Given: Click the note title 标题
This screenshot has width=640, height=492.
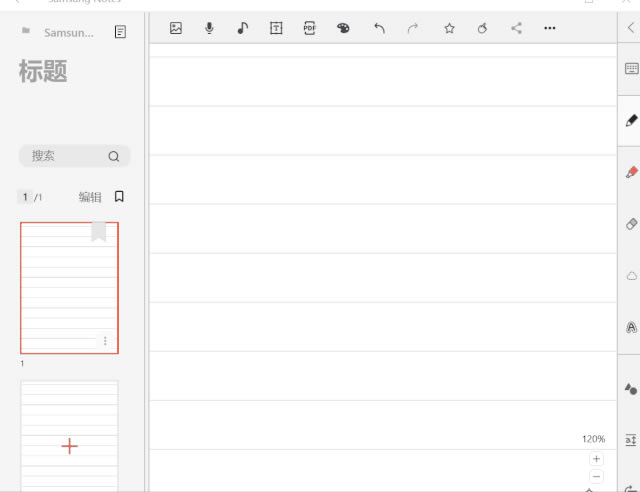Looking at the screenshot, I should (x=43, y=71).
